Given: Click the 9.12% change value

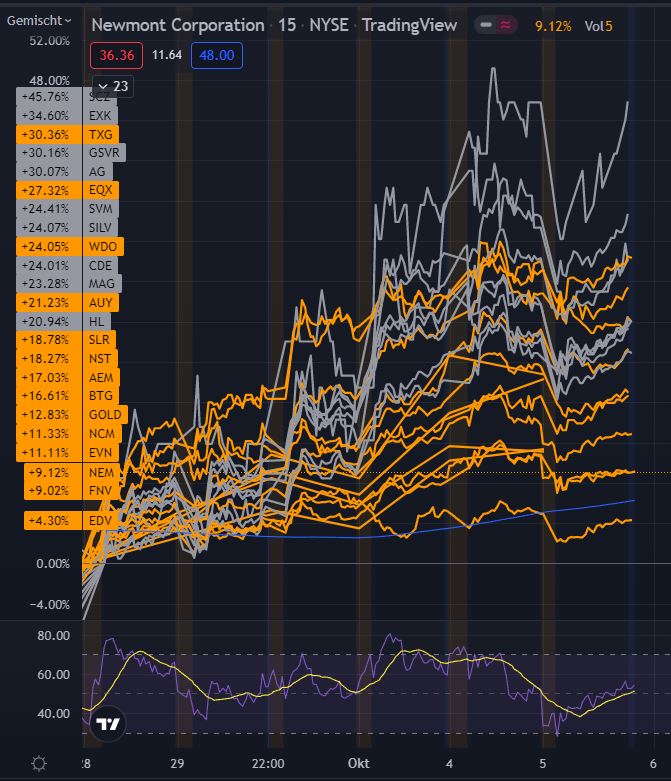Looking at the screenshot, I should (553, 26).
